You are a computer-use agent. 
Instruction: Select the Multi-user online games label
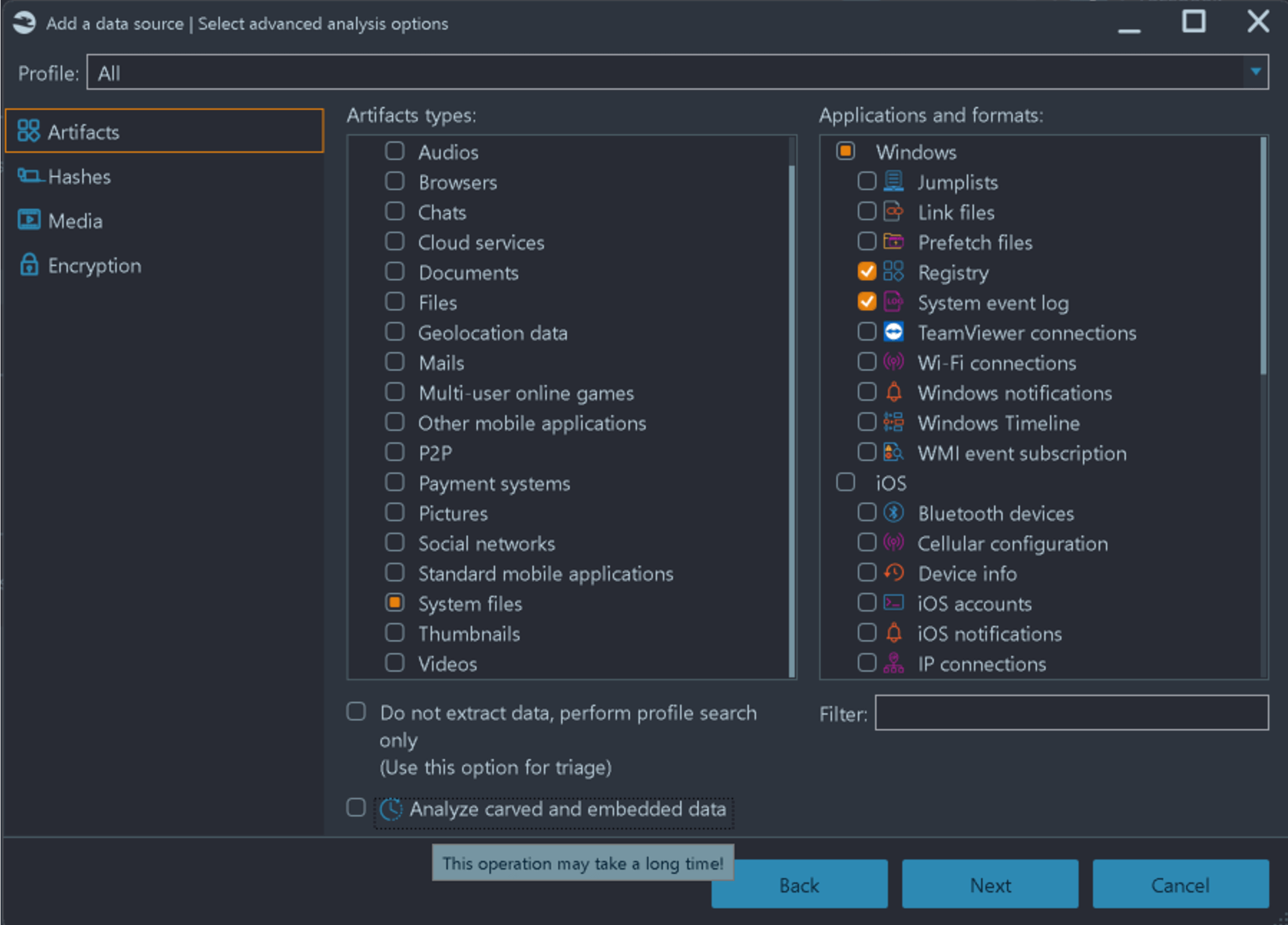tap(526, 393)
